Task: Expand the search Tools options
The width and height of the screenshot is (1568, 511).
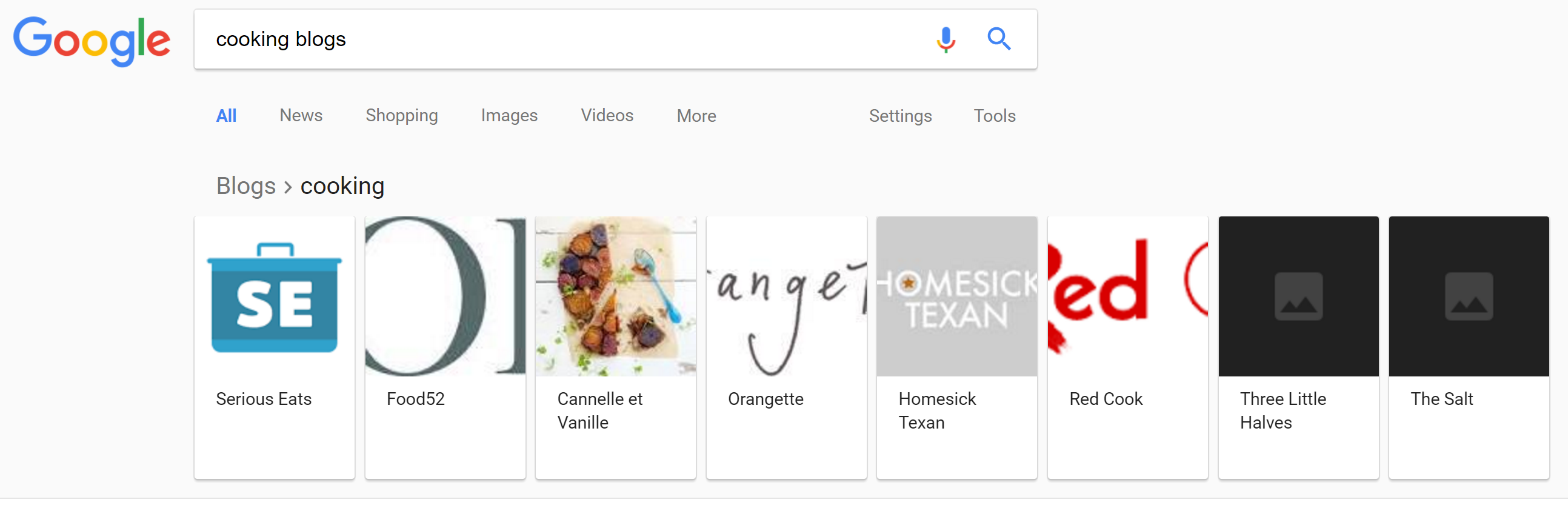Action: coord(995,116)
